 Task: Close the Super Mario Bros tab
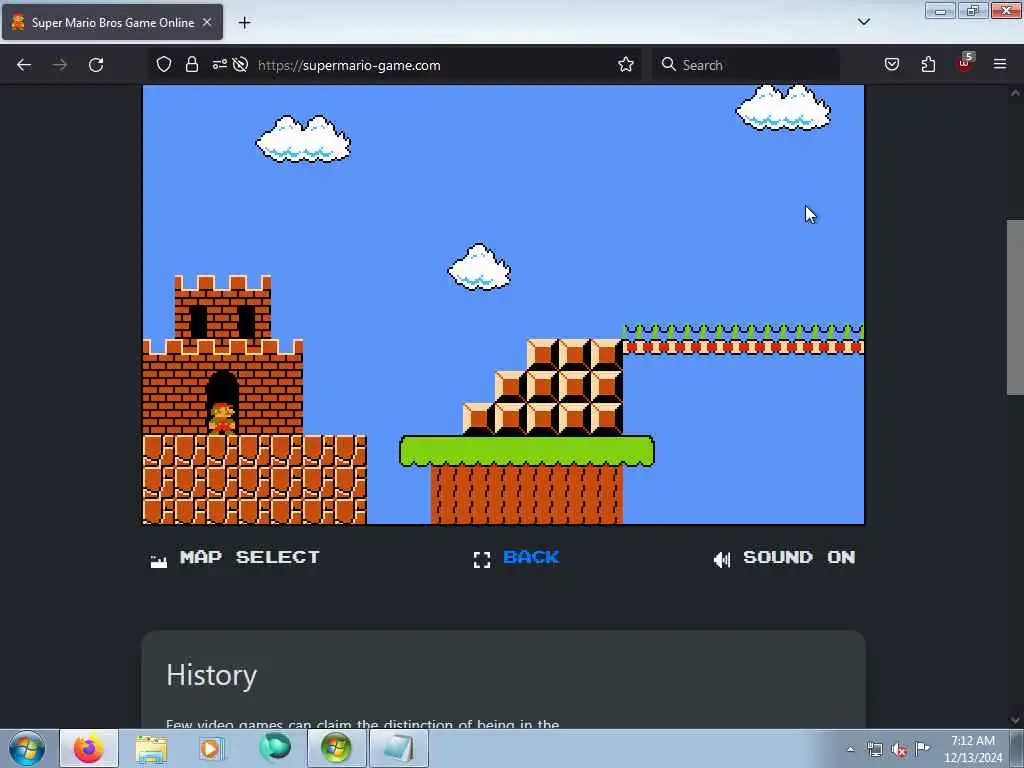coord(207,22)
